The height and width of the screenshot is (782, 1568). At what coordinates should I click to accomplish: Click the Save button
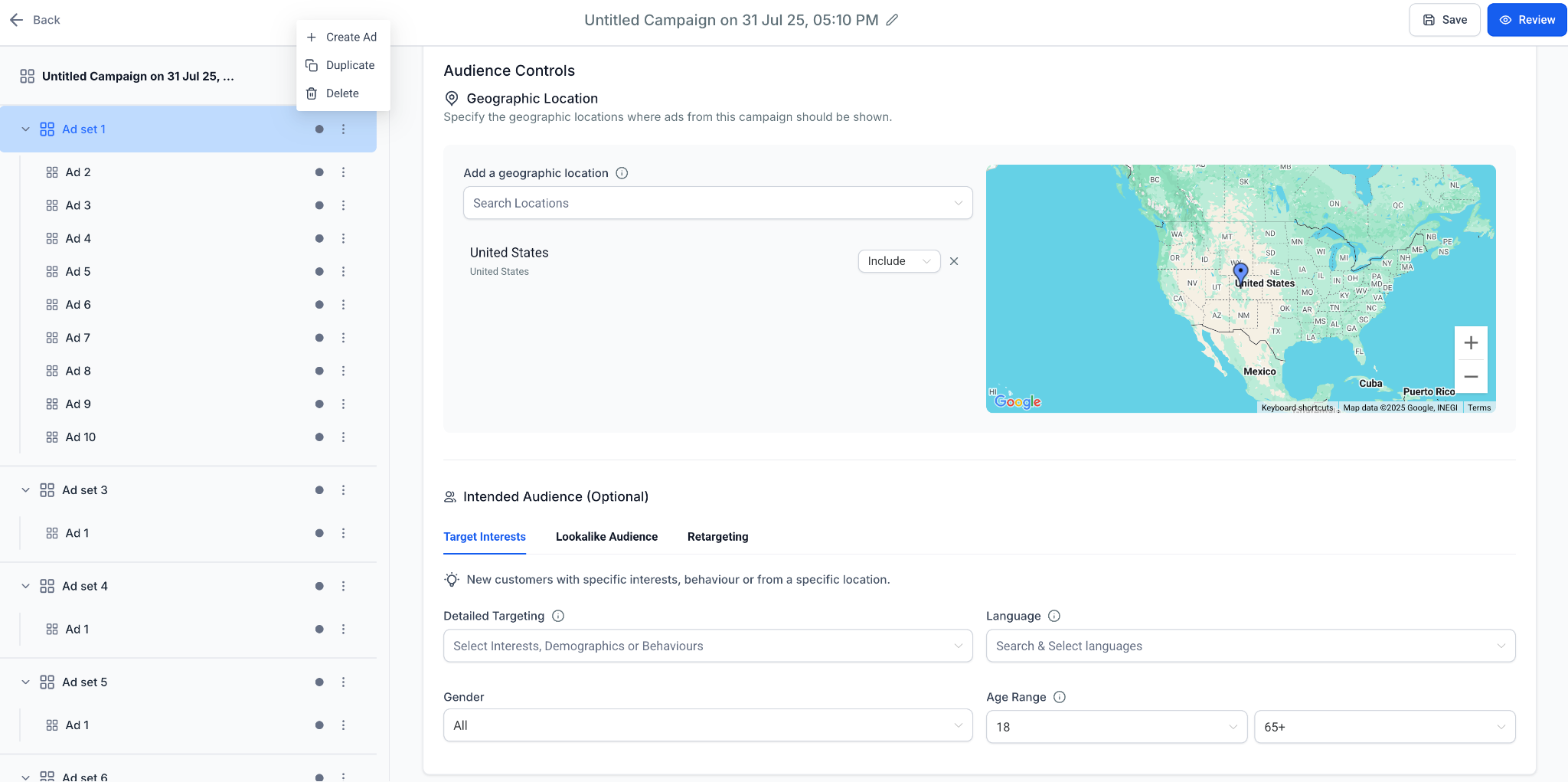tap(1444, 19)
